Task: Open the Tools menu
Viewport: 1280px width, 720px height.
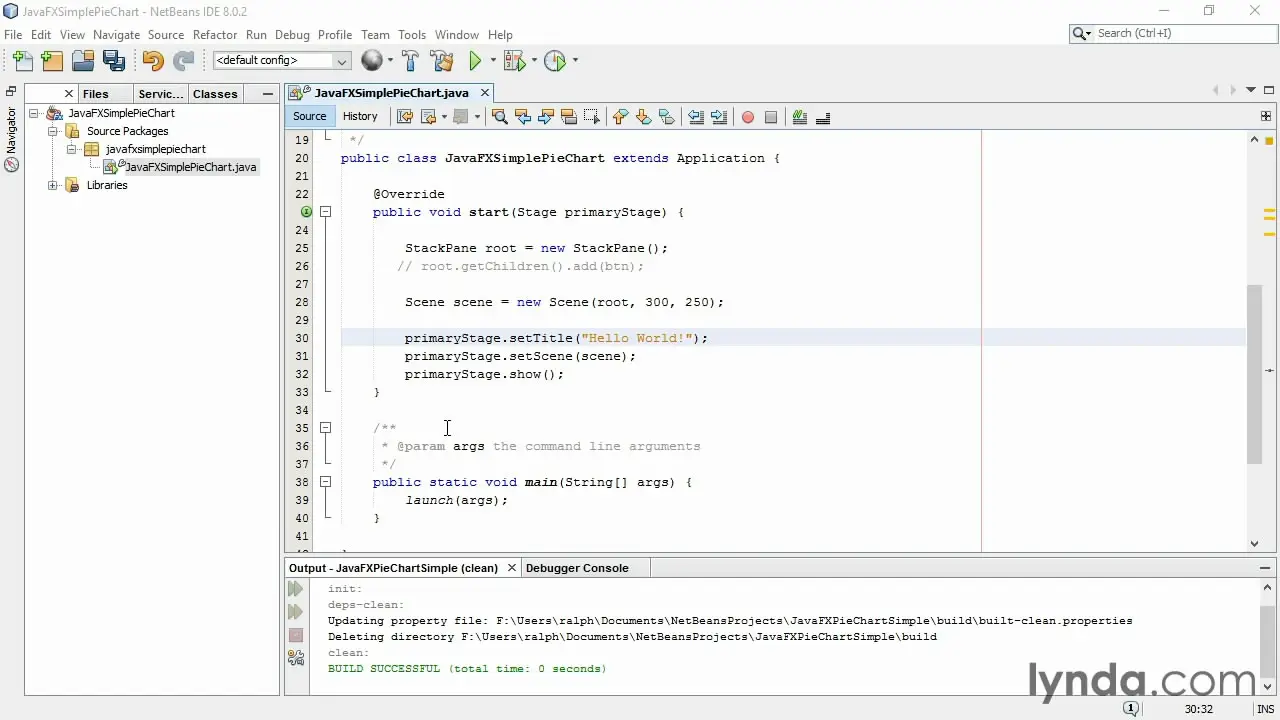Action: click(x=412, y=34)
